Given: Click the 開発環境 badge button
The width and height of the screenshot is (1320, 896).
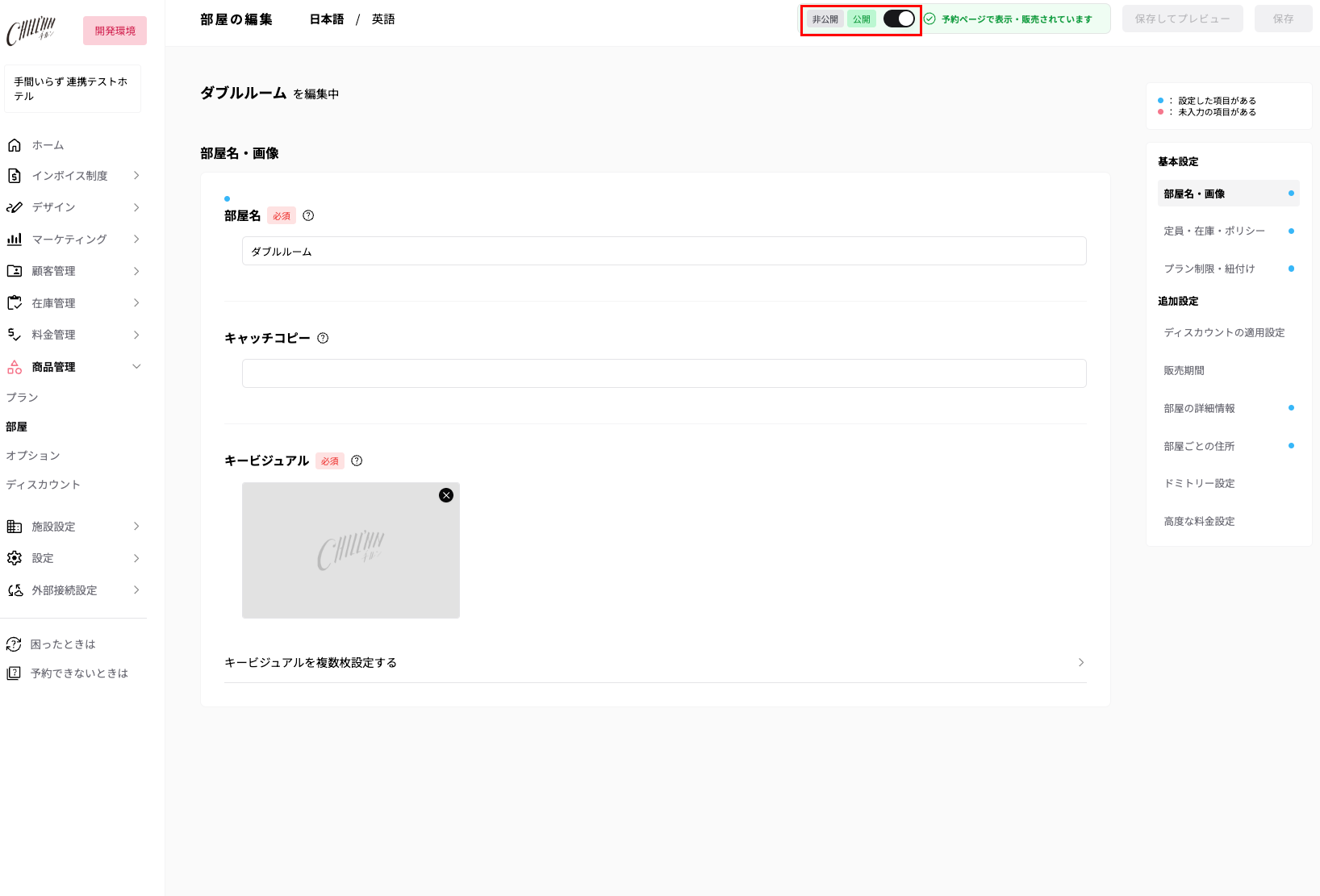Looking at the screenshot, I should 115,31.
